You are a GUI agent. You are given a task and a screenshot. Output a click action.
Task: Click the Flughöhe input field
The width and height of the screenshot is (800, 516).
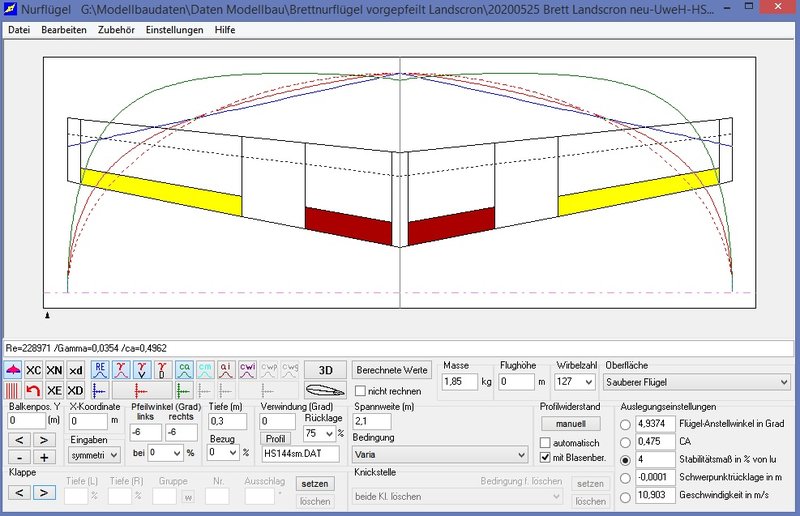coord(516,382)
